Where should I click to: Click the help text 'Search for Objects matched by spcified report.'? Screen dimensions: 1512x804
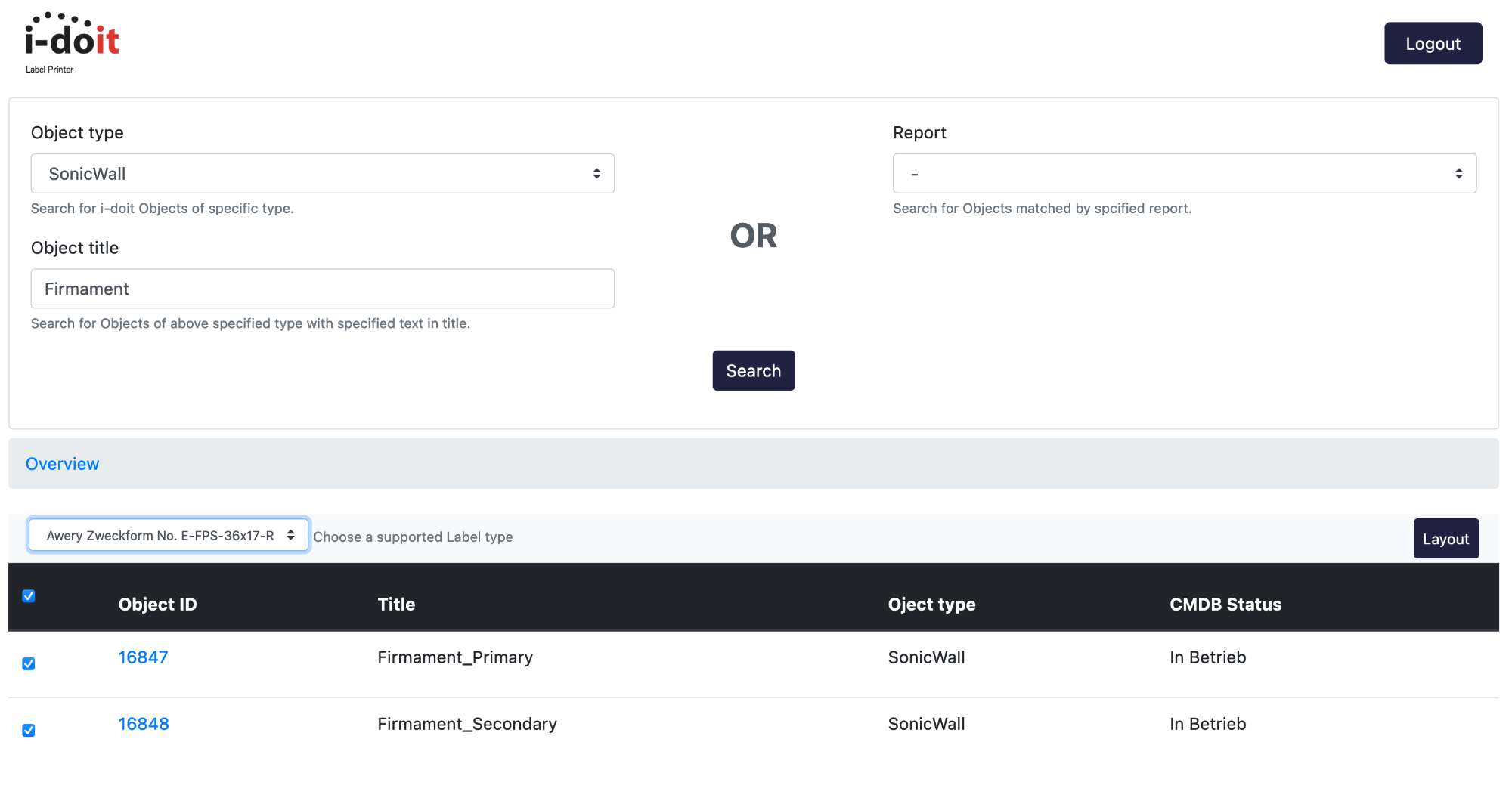pyautogui.click(x=1043, y=209)
